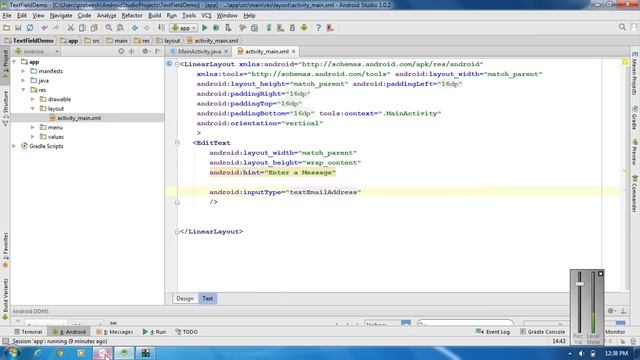Click the Back navigation arrow icon
This screenshot has height=360, width=640.
(135, 28)
